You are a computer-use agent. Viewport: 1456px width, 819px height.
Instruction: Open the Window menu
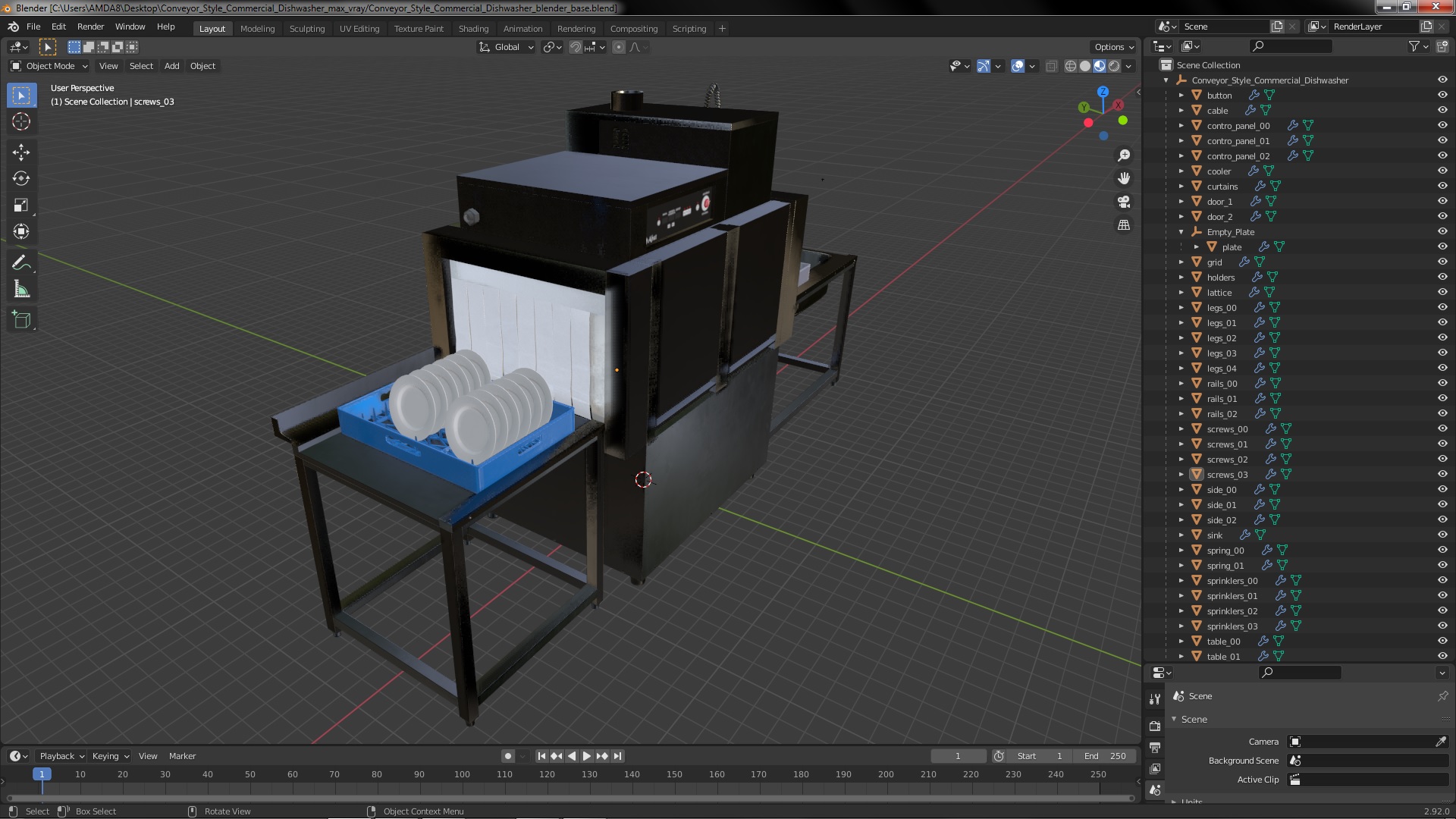pyautogui.click(x=130, y=27)
